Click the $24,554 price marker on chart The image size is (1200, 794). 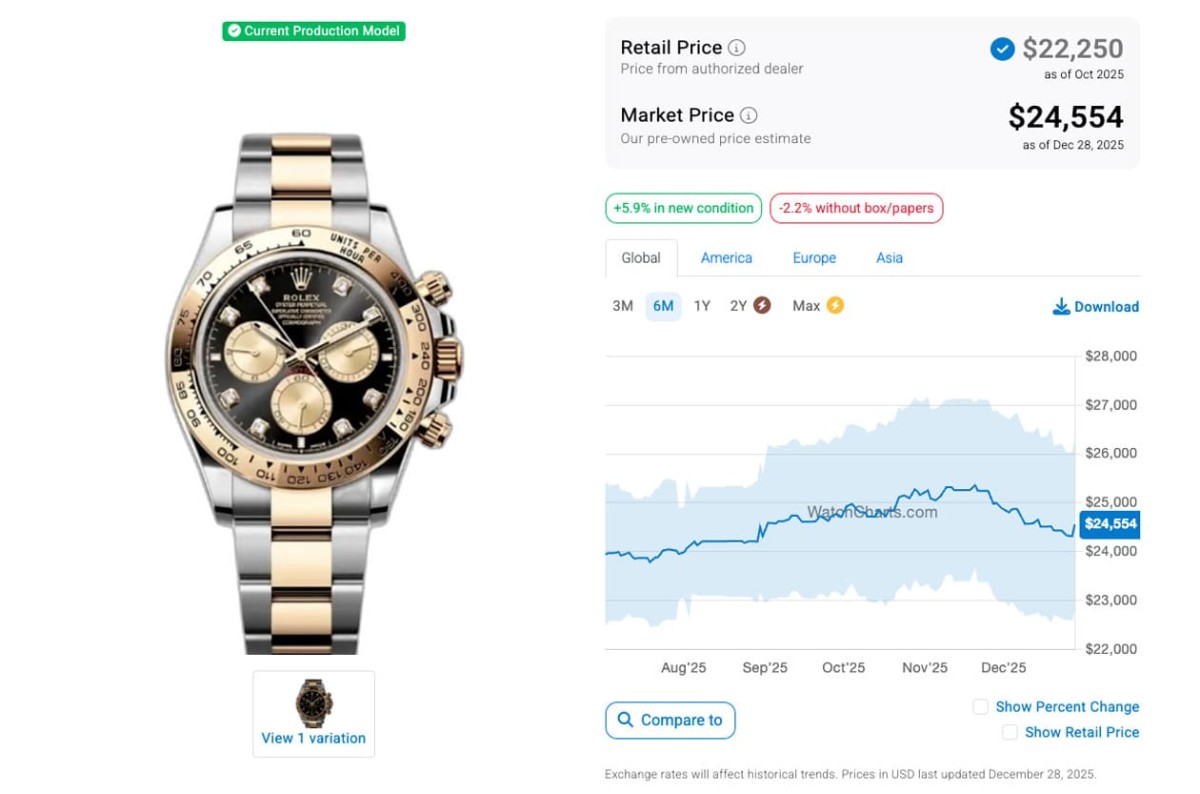point(1110,524)
